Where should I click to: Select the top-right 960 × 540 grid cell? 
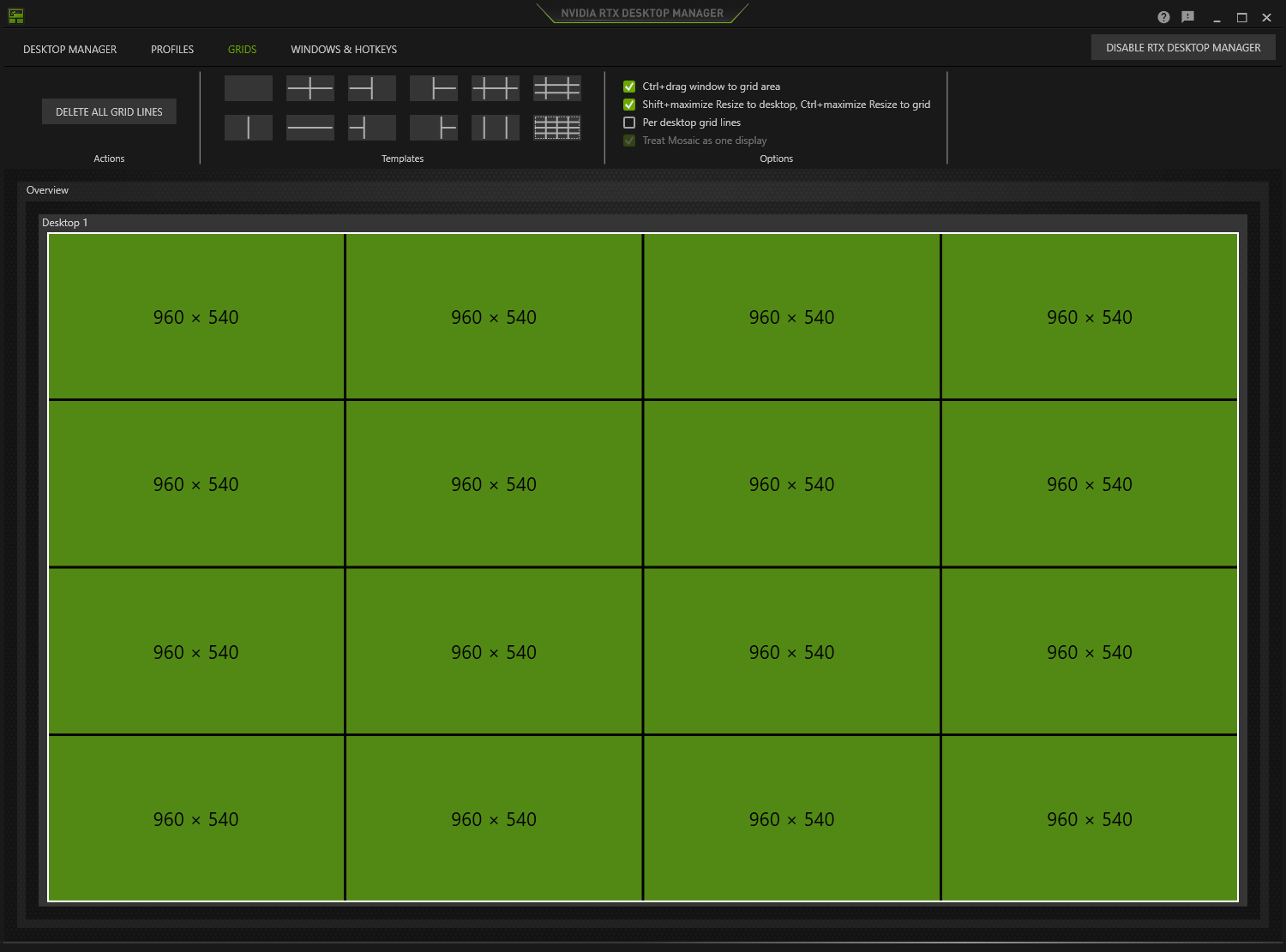pyautogui.click(x=1090, y=316)
